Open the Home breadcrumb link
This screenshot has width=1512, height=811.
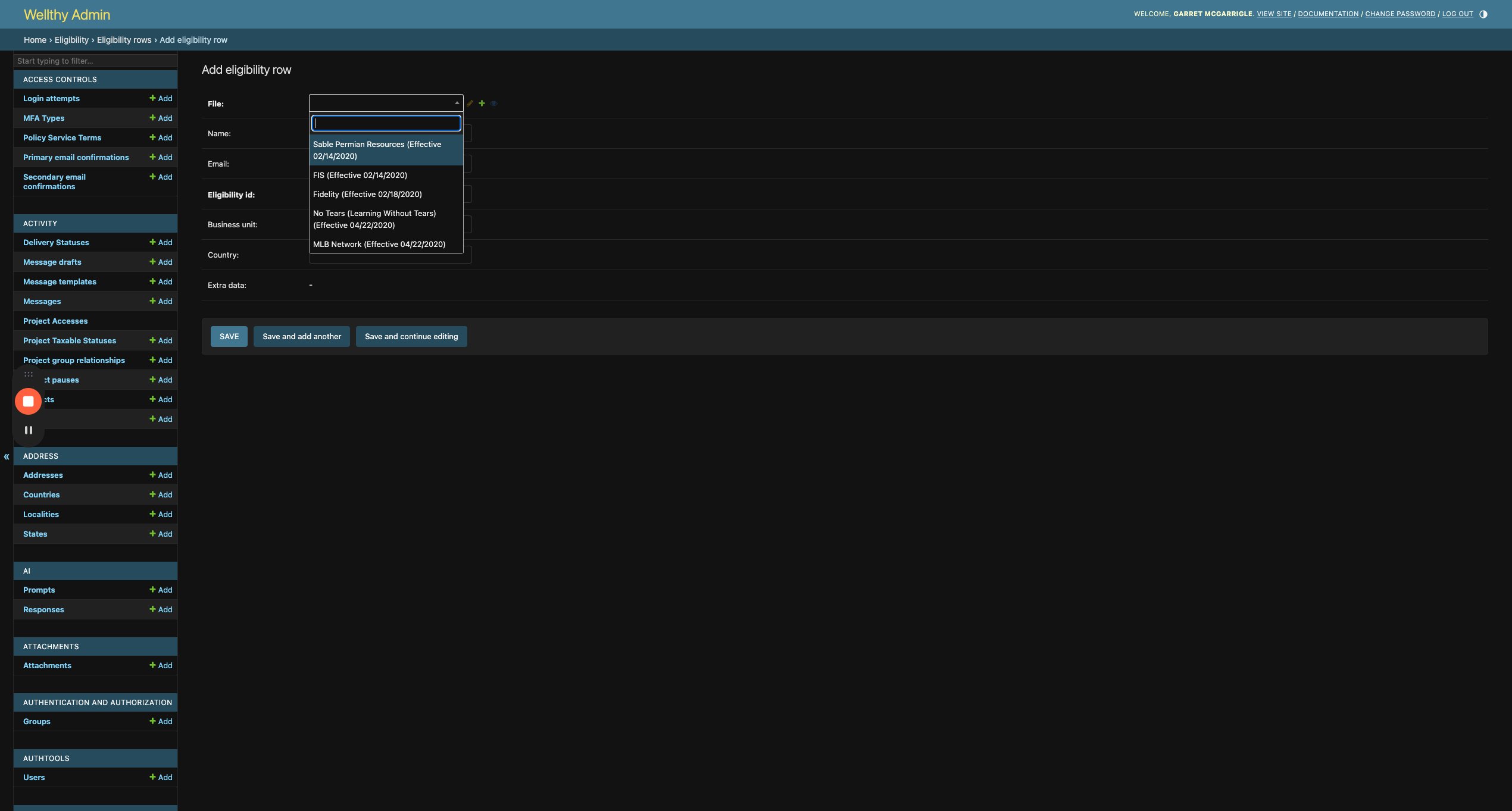coord(35,40)
